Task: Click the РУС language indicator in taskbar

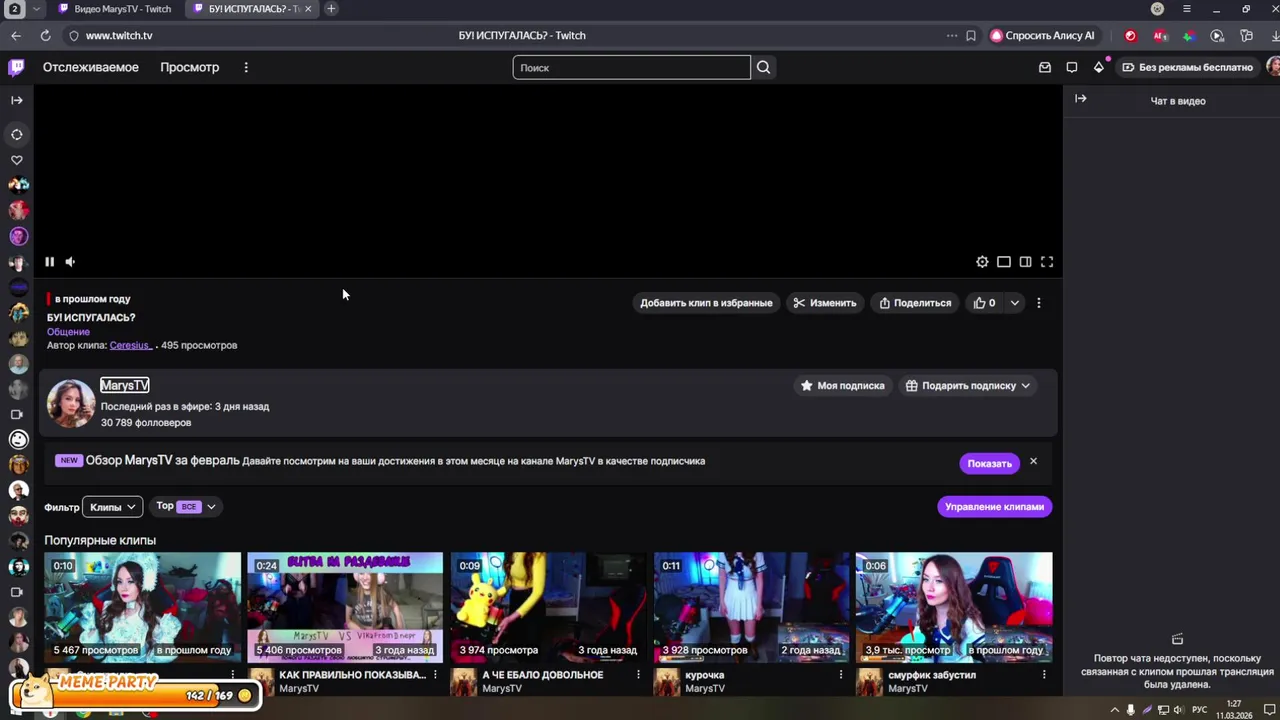Action: tap(1199, 710)
